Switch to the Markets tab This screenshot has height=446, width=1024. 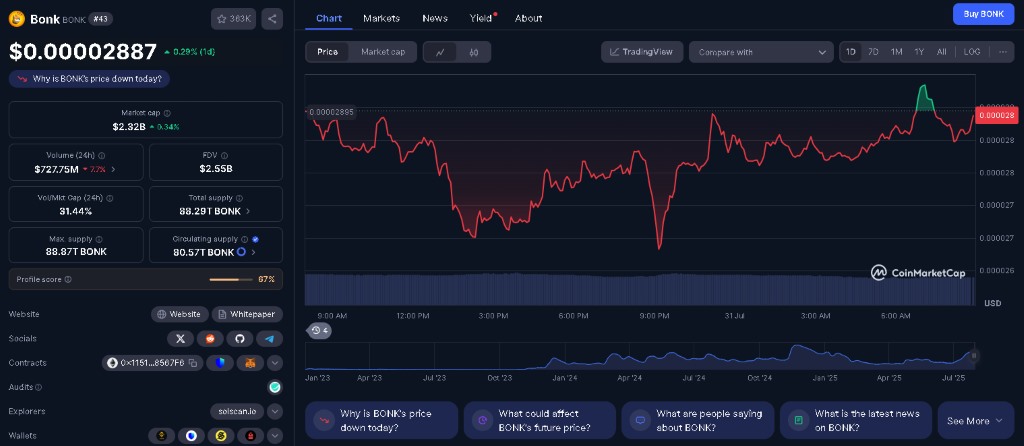click(381, 18)
